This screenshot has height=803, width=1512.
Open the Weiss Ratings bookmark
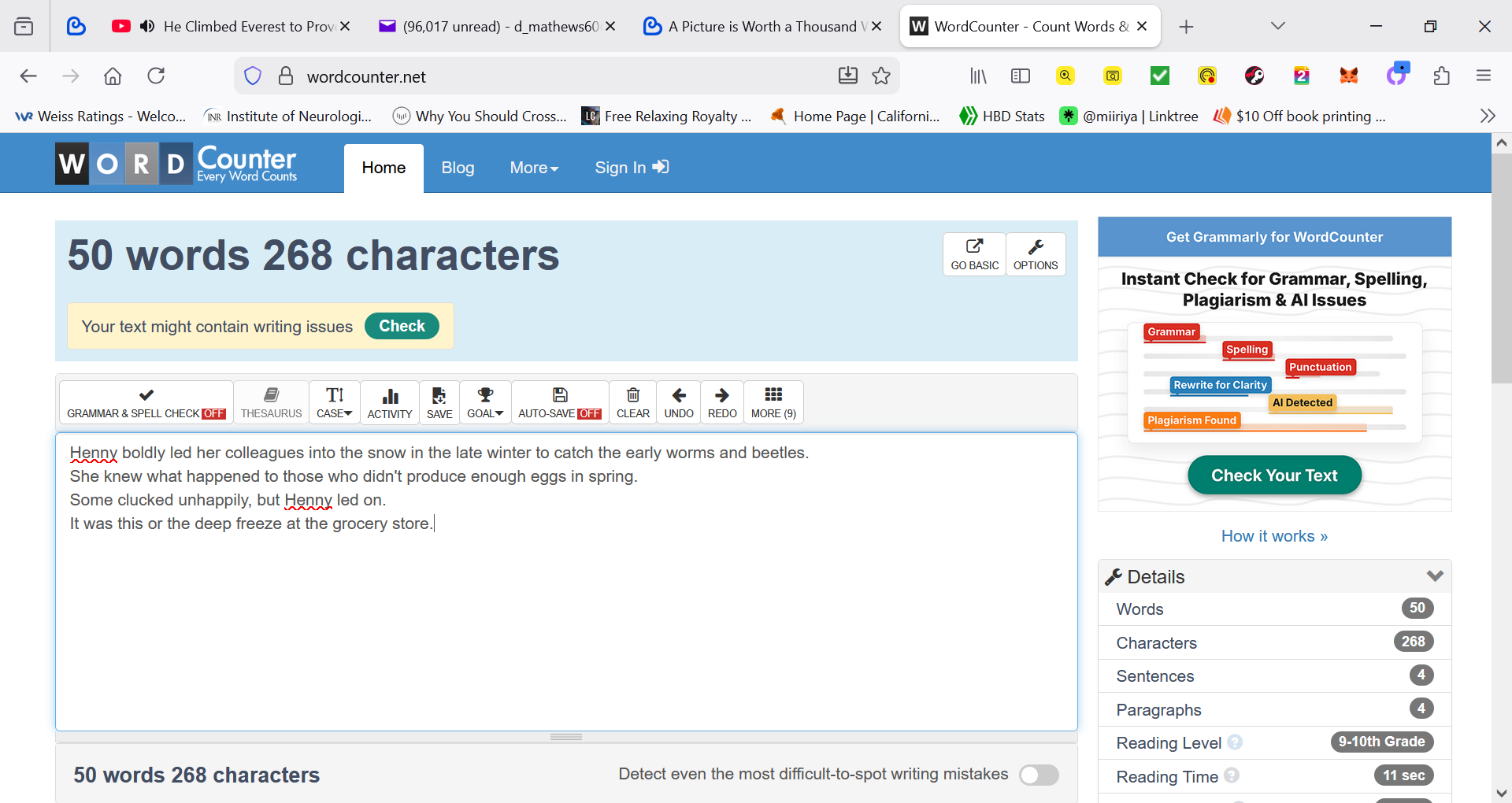click(x=101, y=116)
